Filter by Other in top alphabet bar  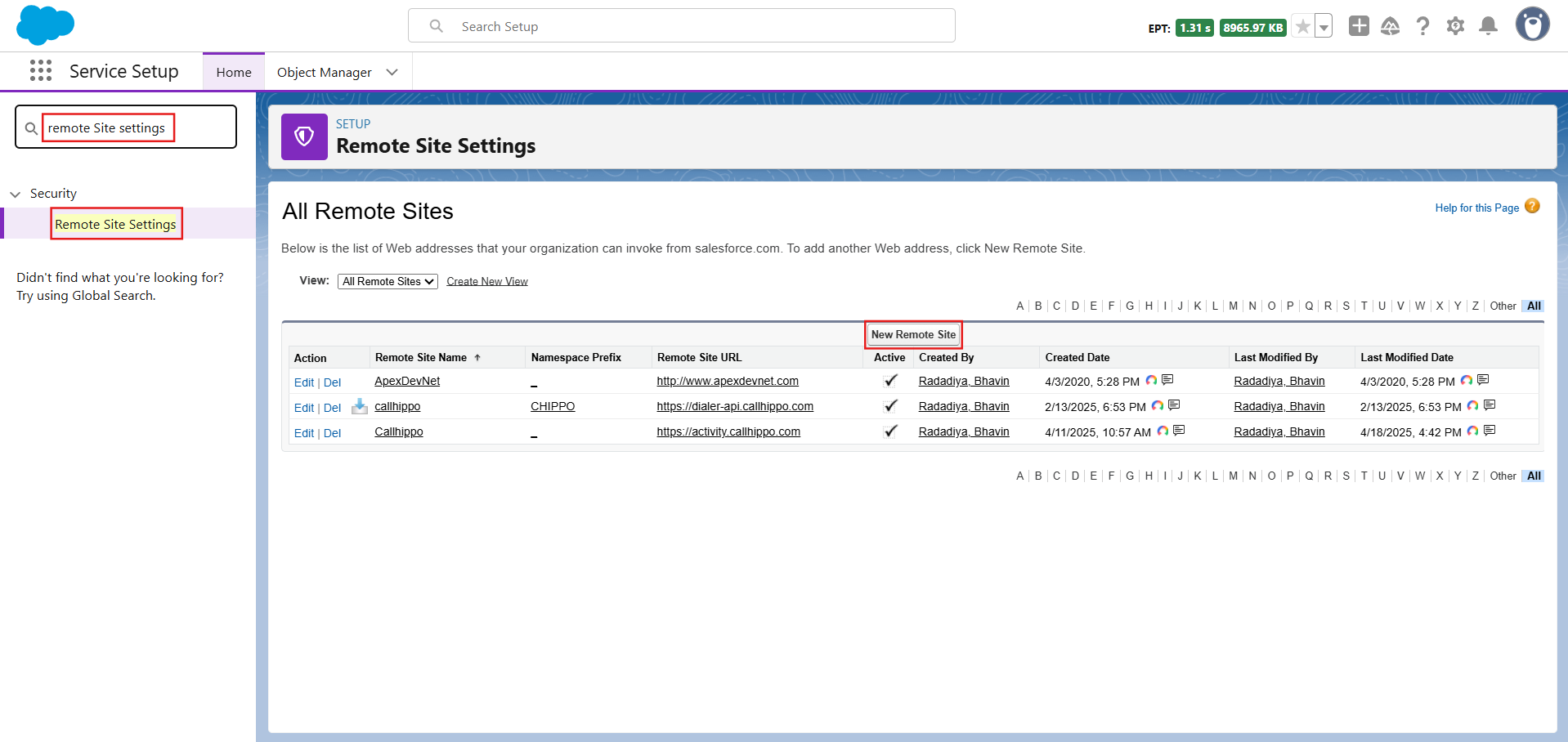click(x=1503, y=306)
